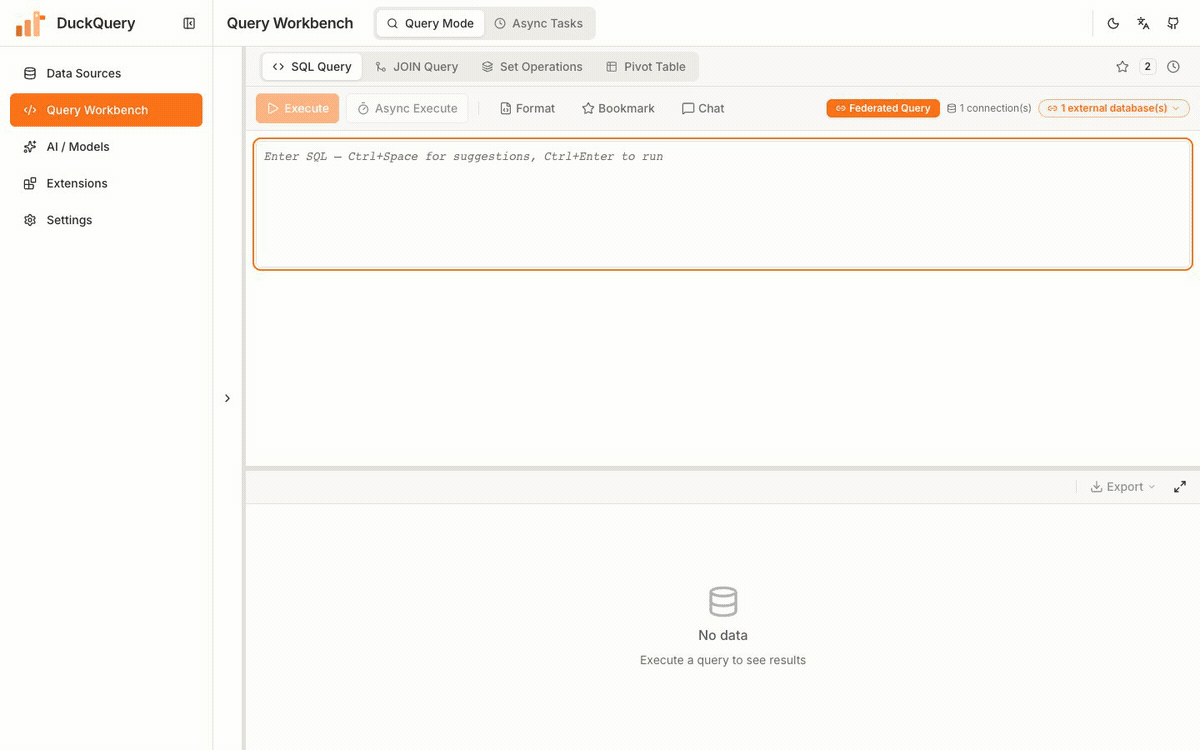1200x750 pixels.
Task: Click the Extensions blocks icon
Action: tap(30, 183)
